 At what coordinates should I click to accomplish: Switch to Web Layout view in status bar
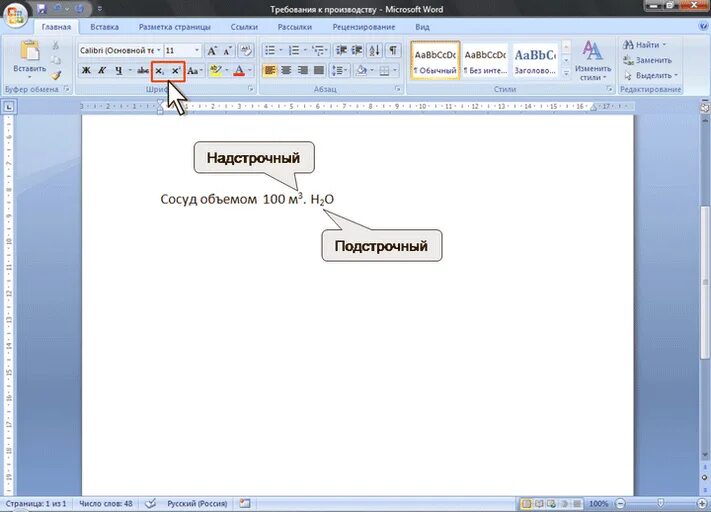click(552, 503)
